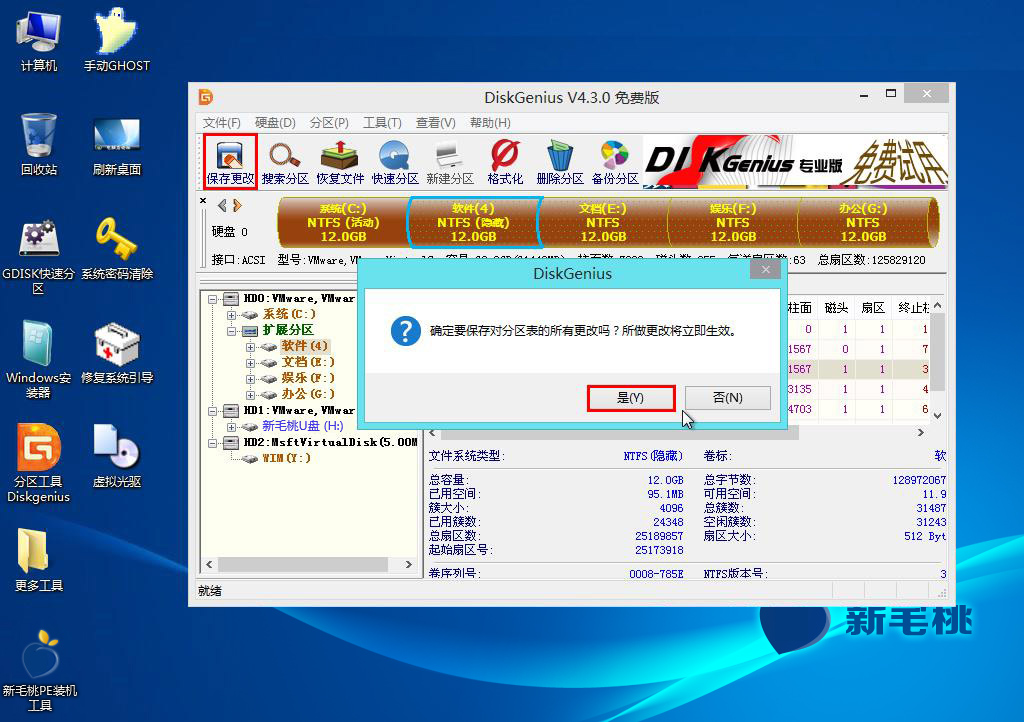
Task: Select 软件(4) hidden partition bar segment
Action: (473, 223)
